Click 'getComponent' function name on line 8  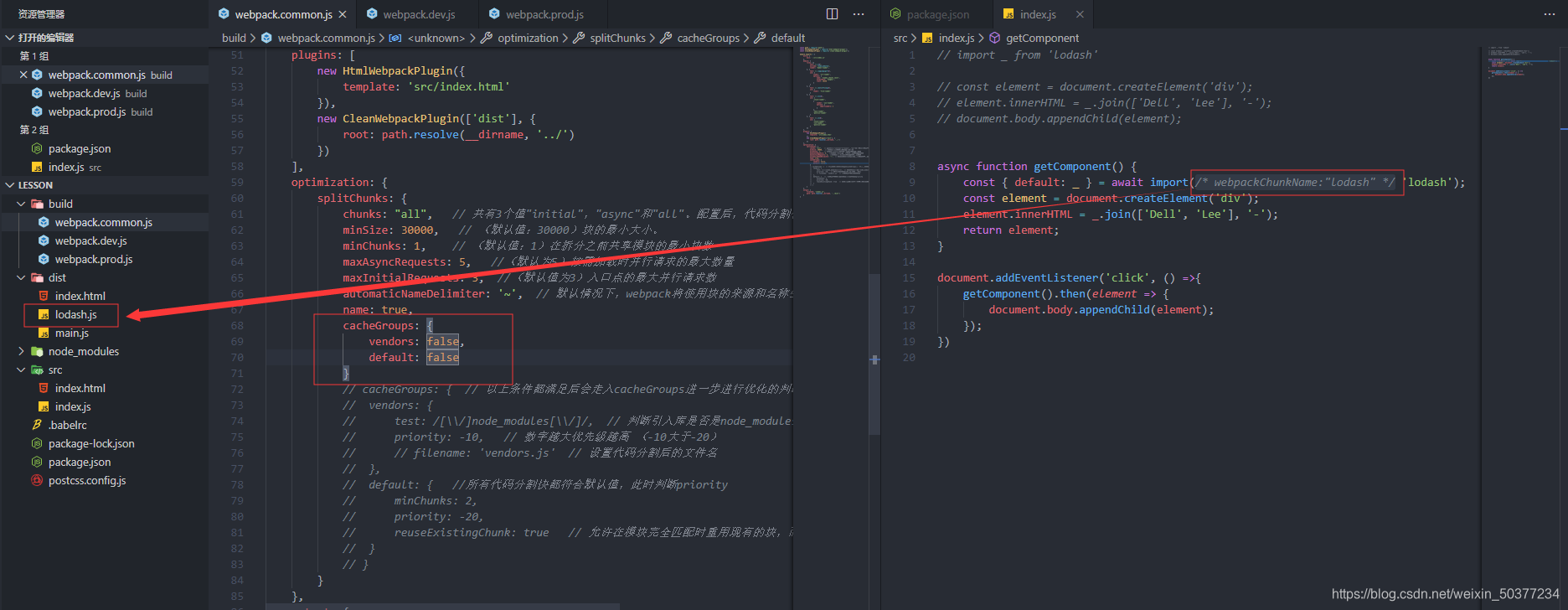tap(1072, 166)
